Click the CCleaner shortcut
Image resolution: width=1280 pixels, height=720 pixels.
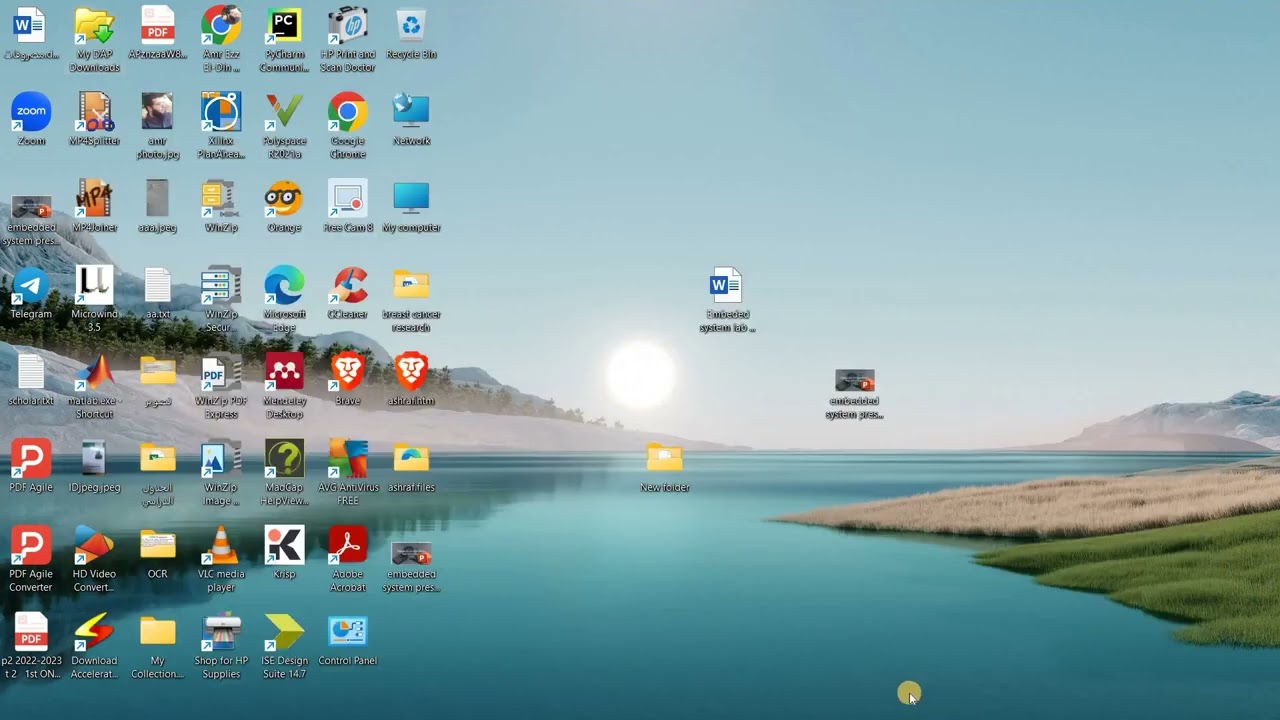point(348,293)
